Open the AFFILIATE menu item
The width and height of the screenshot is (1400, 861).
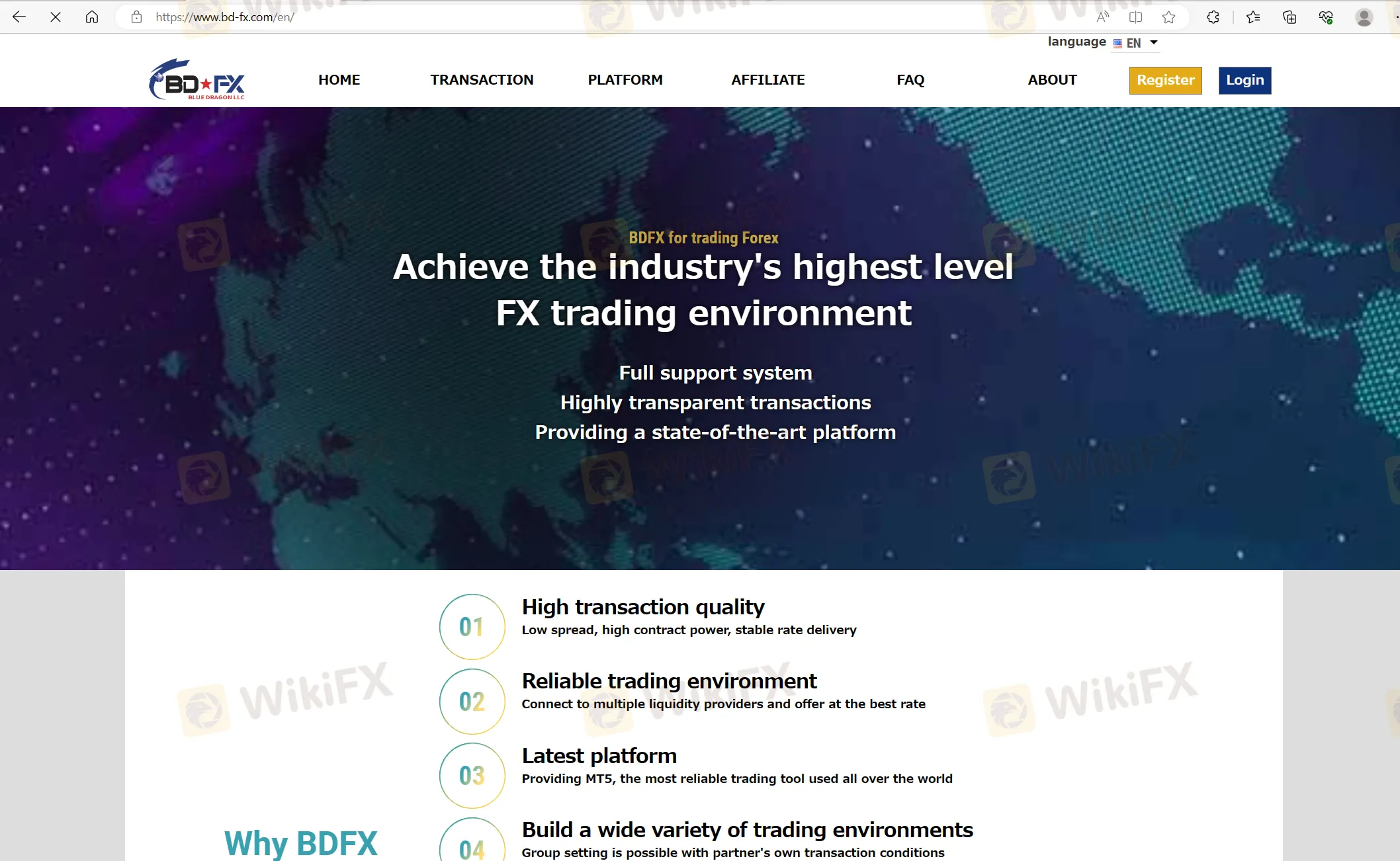coord(768,79)
